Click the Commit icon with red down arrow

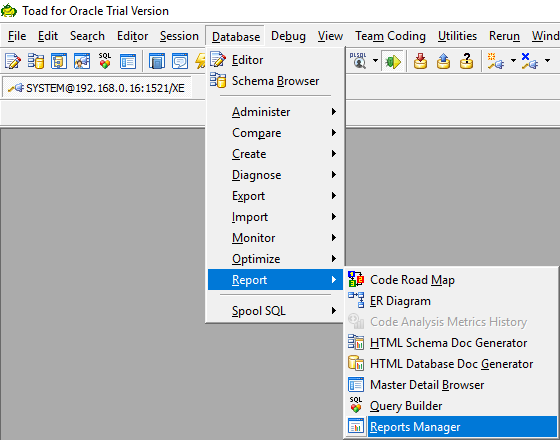point(420,61)
